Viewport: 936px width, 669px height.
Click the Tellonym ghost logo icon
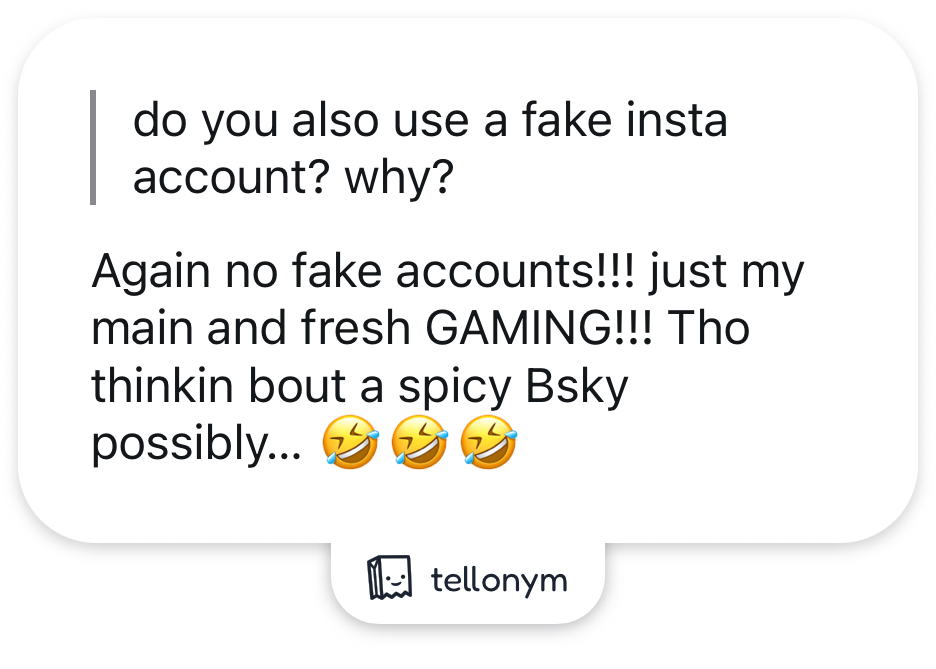(x=390, y=578)
